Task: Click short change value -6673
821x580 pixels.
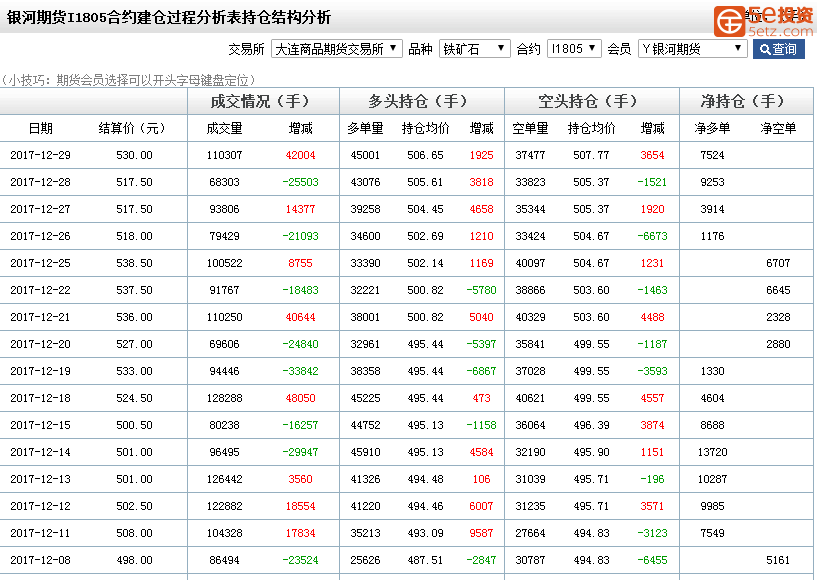Action: (x=652, y=236)
